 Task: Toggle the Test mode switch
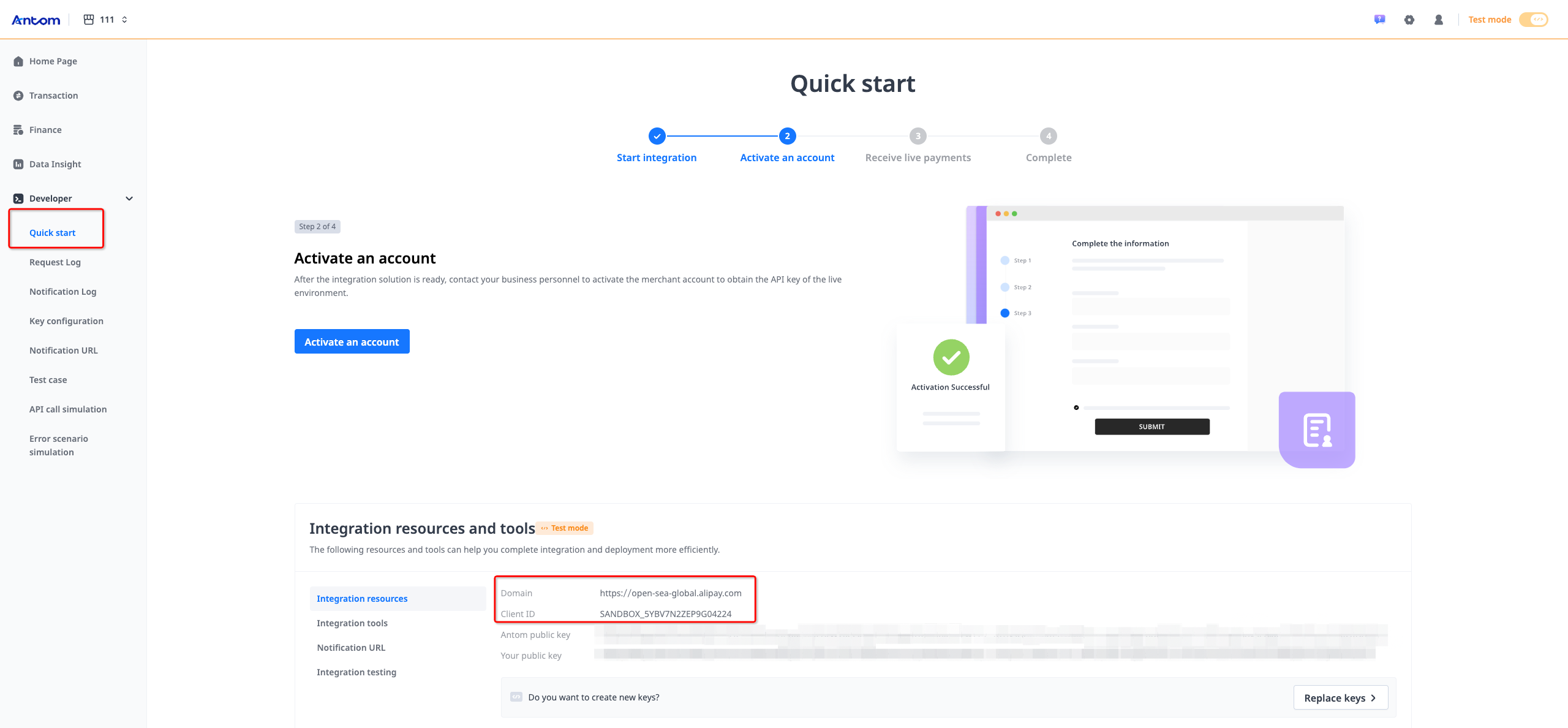[x=1534, y=20]
